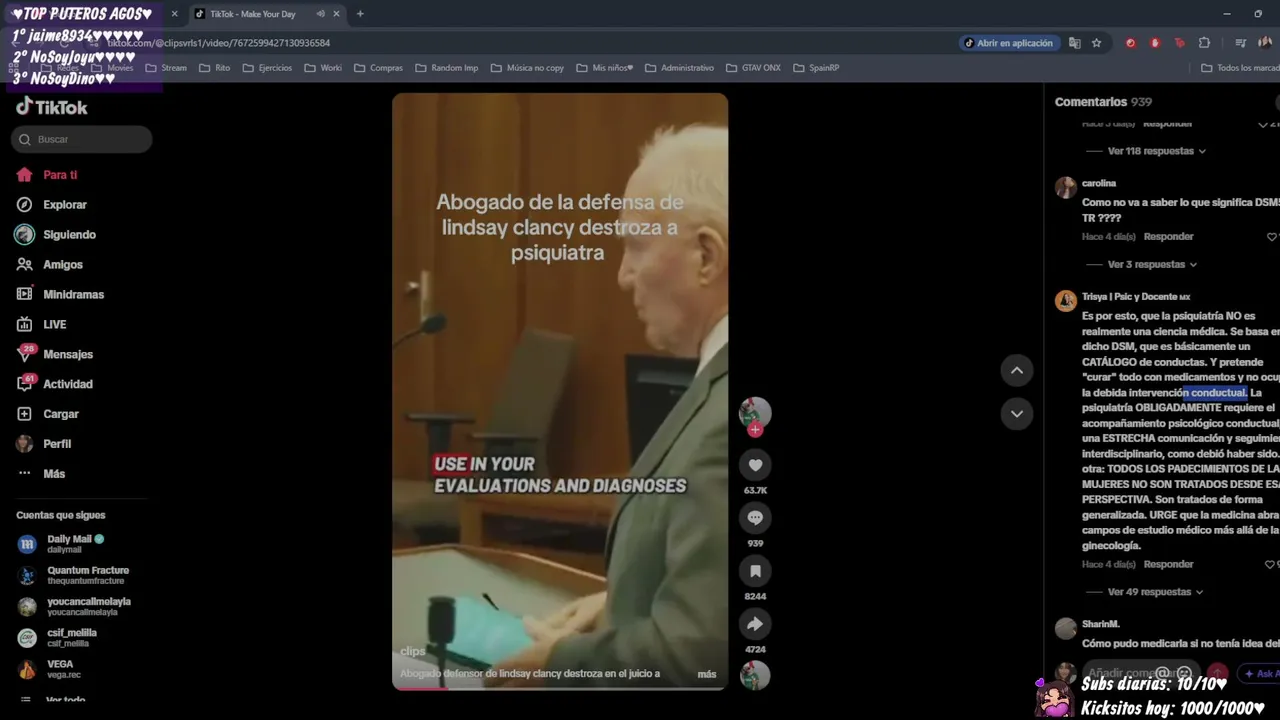Viewport: 1280px width, 720px height.
Task: Open the csif_melilla account
Action: coord(72,637)
